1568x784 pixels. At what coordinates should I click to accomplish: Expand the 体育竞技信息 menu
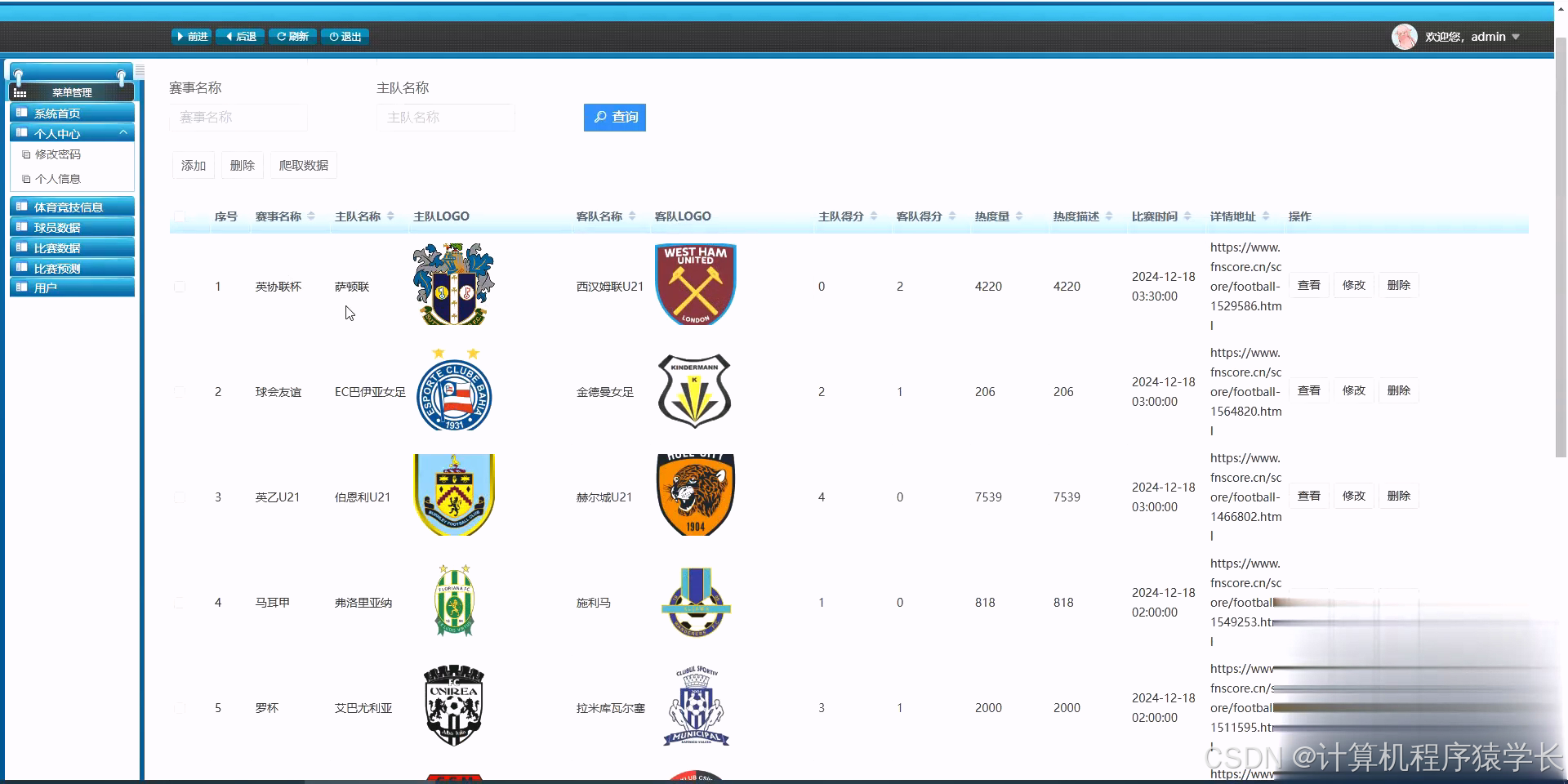tap(72, 207)
